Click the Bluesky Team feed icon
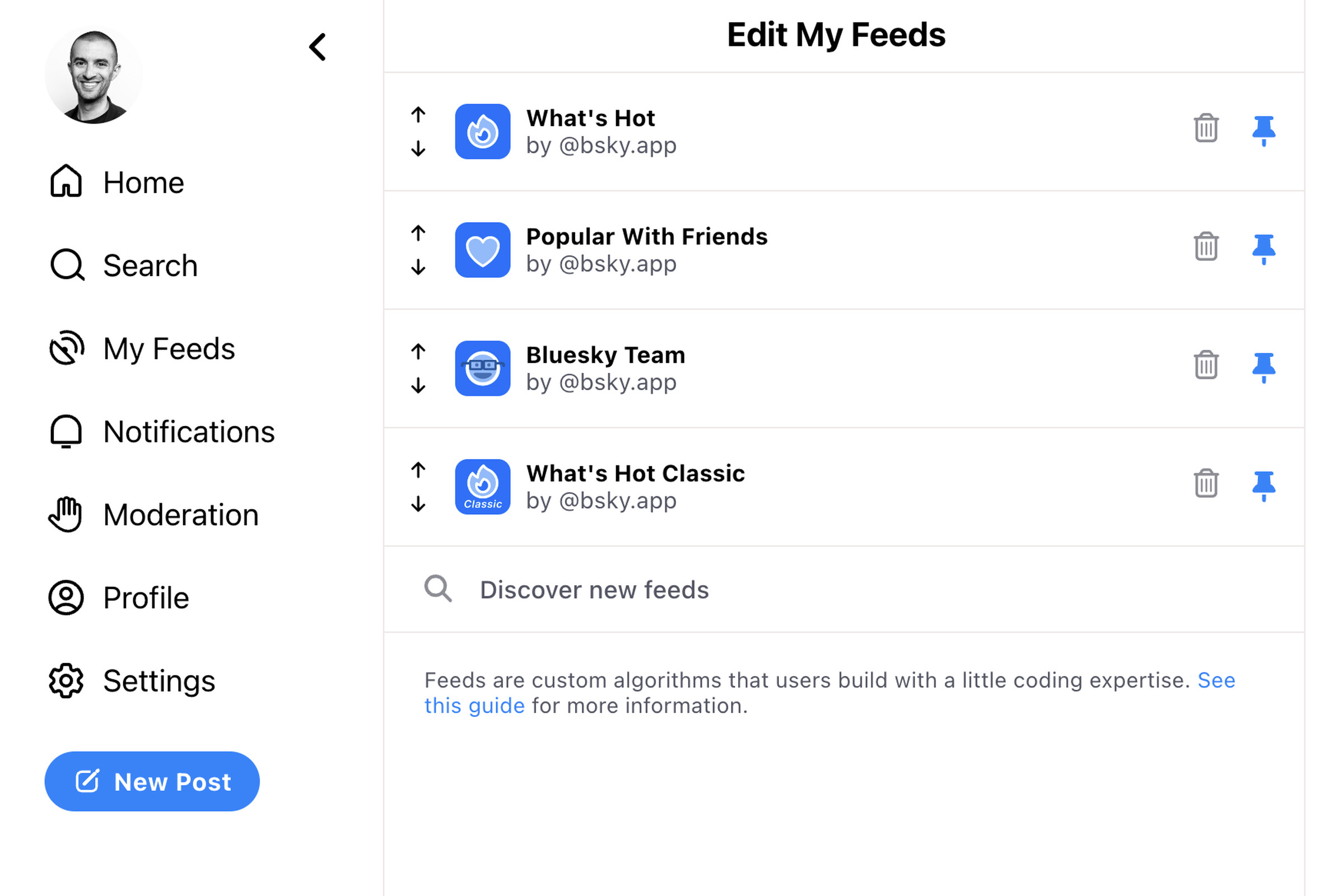The height and width of the screenshot is (896, 1344). [485, 367]
